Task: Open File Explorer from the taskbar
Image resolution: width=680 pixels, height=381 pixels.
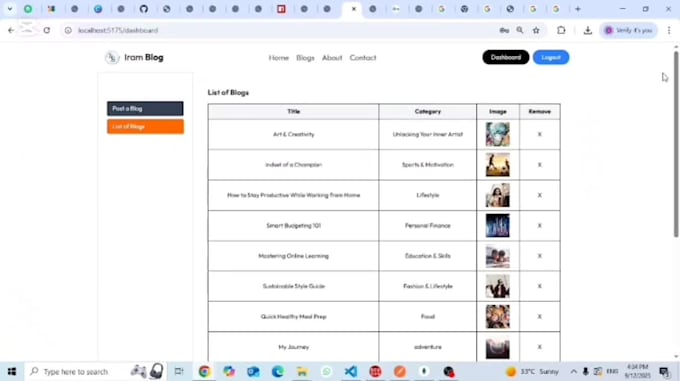Action: tap(302, 371)
